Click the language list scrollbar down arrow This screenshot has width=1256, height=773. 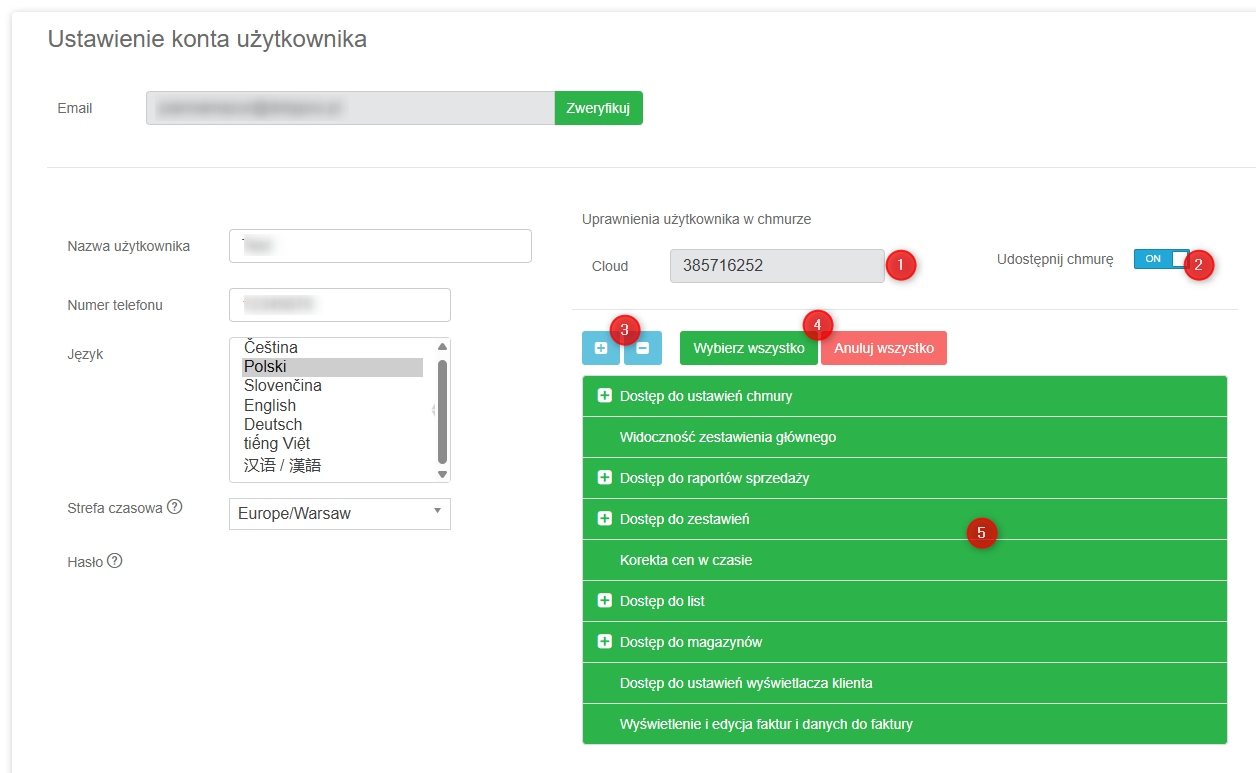click(442, 474)
